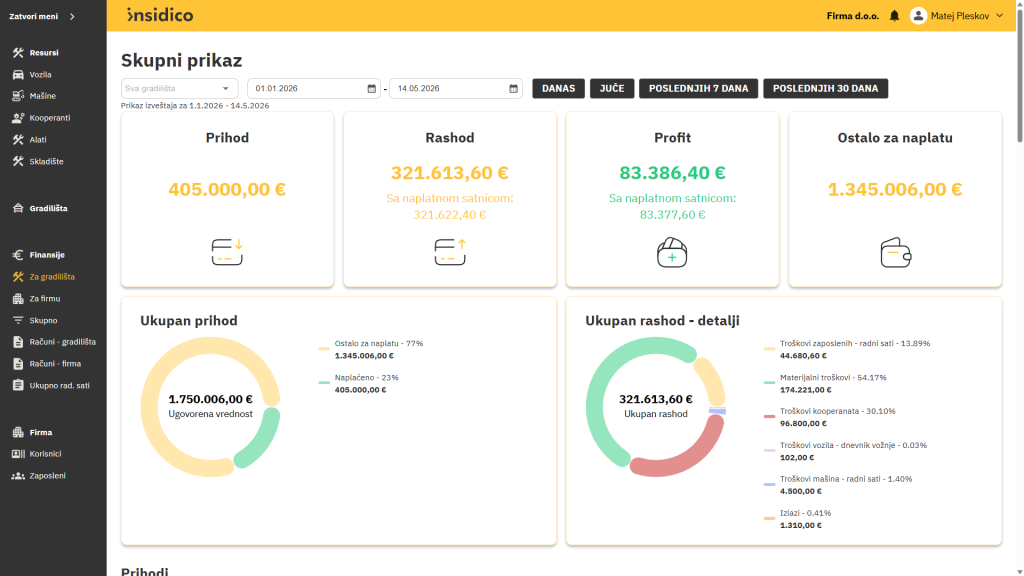Viewport: 1024px width, 576px height.
Task: Click the start date field 01.01.2026
Action: pos(313,88)
